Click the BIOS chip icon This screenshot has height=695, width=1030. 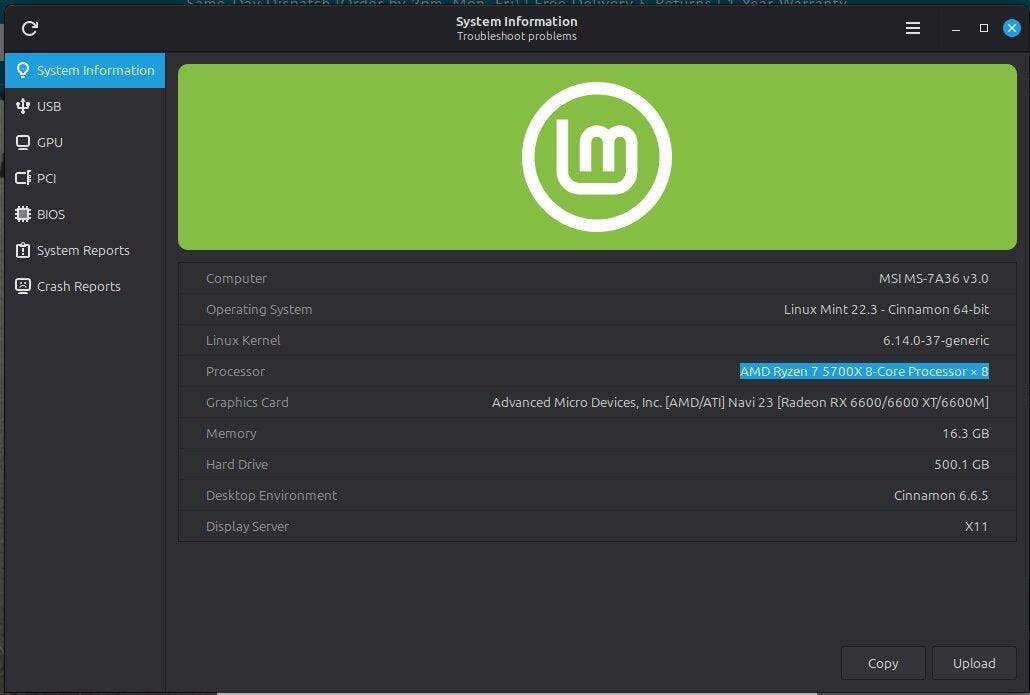point(23,214)
